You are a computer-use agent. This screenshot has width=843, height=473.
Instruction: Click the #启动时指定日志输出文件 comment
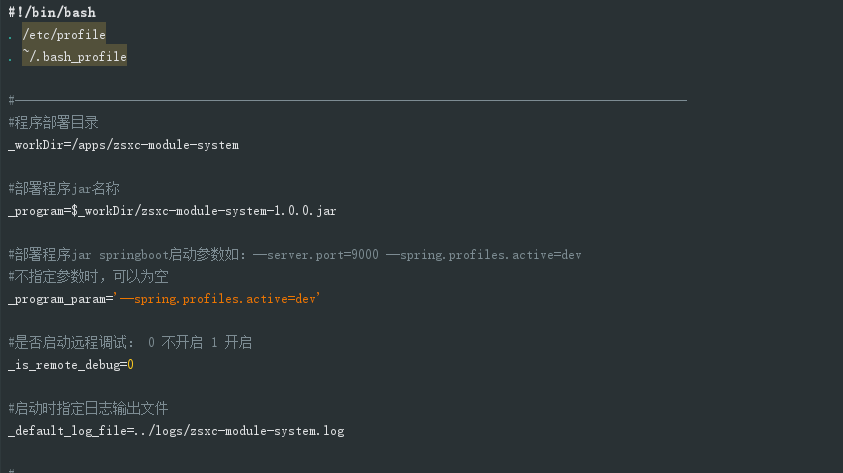click(x=88, y=408)
